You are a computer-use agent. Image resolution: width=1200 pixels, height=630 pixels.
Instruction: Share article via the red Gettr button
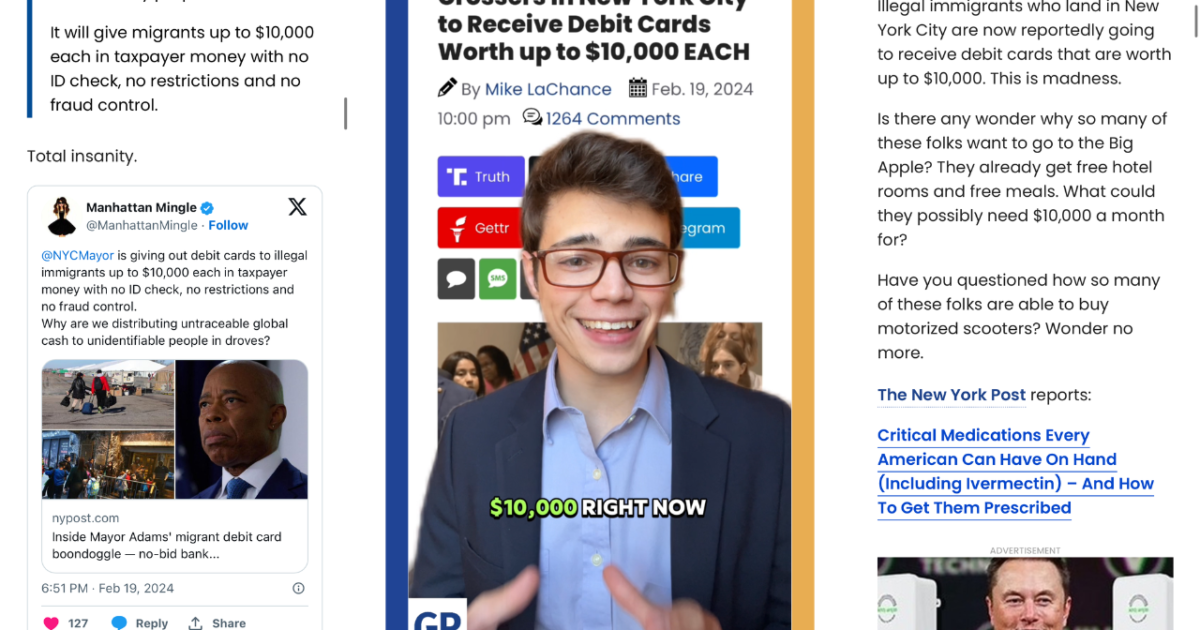click(x=480, y=228)
